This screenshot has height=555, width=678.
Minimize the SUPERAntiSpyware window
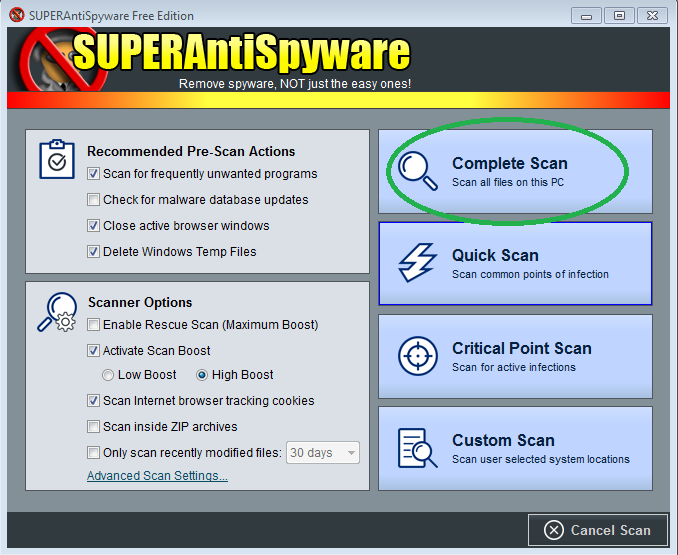tap(586, 16)
